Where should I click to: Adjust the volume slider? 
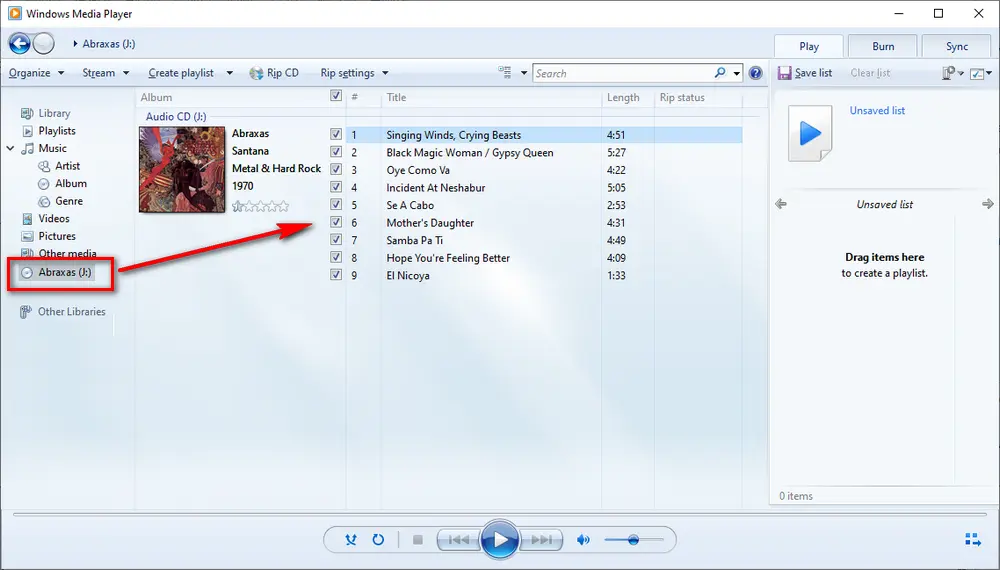634,540
